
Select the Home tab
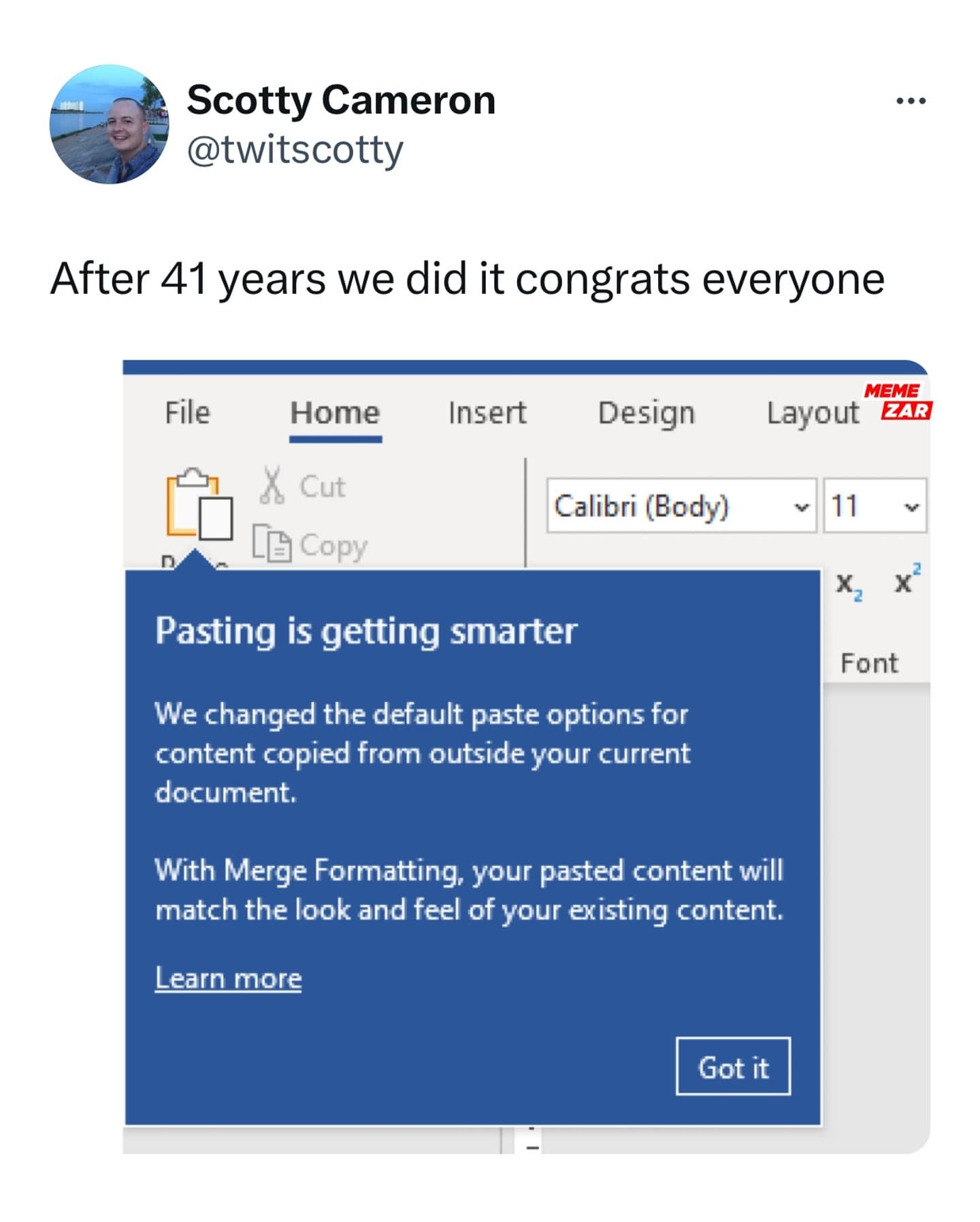click(x=335, y=412)
